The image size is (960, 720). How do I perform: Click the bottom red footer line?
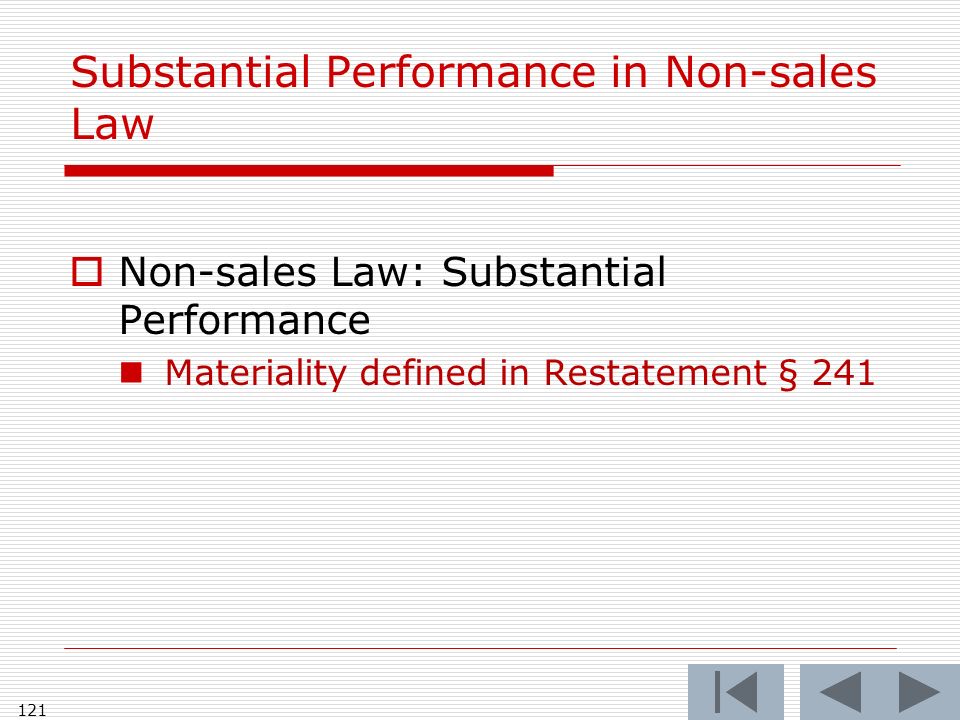pos(481,648)
